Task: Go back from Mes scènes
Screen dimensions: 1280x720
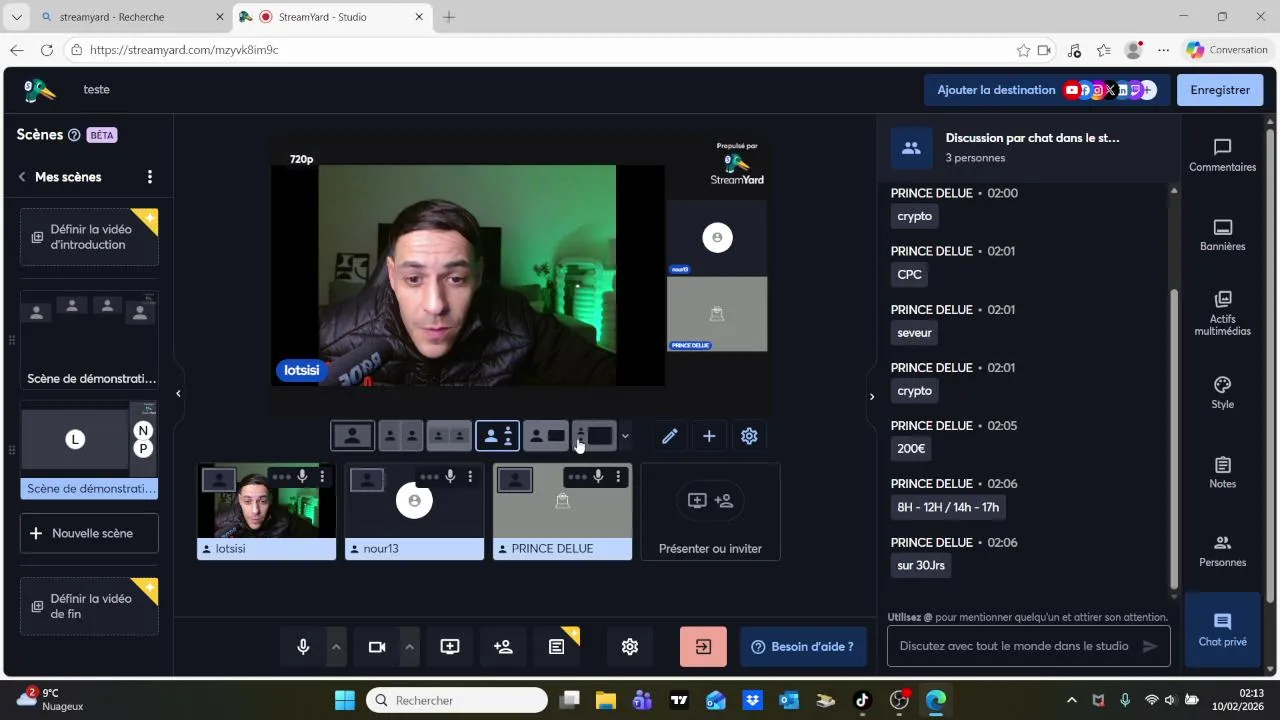Action: click(x=22, y=177)
